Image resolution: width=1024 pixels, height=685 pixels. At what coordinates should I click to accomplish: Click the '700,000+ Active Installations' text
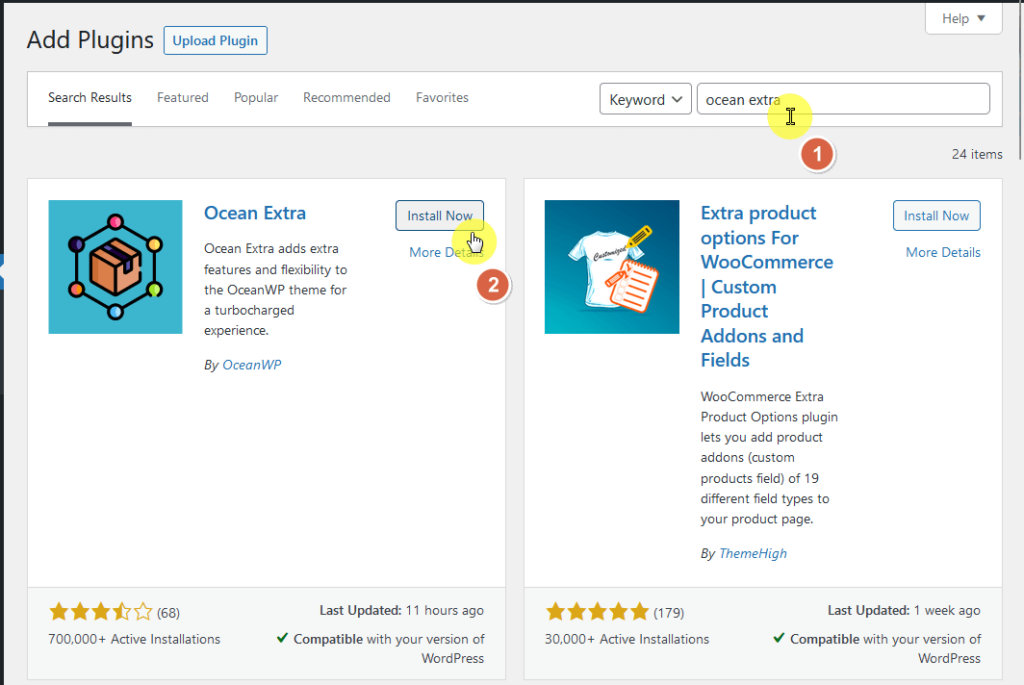coord(134,639)
